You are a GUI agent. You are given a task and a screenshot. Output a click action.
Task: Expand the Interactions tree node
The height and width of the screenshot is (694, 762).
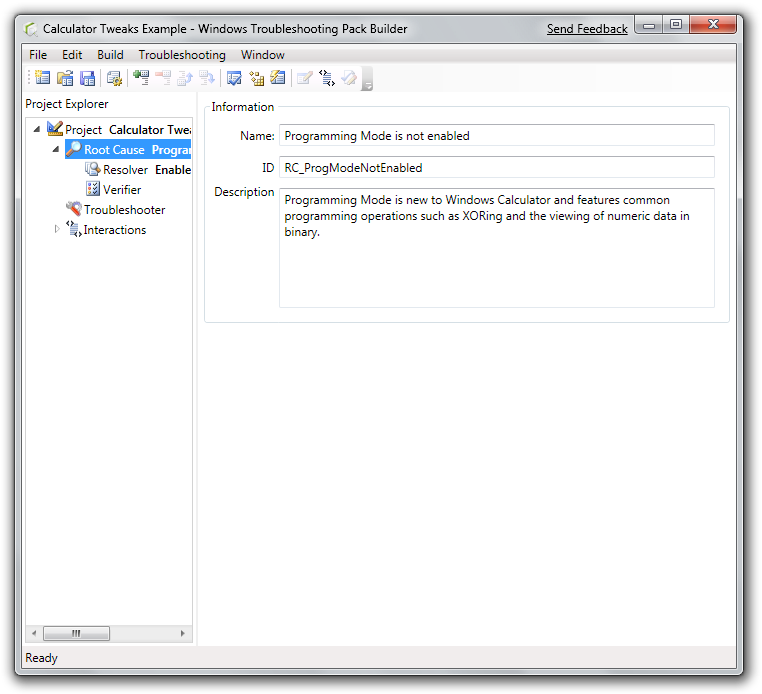tap(56, 229)
